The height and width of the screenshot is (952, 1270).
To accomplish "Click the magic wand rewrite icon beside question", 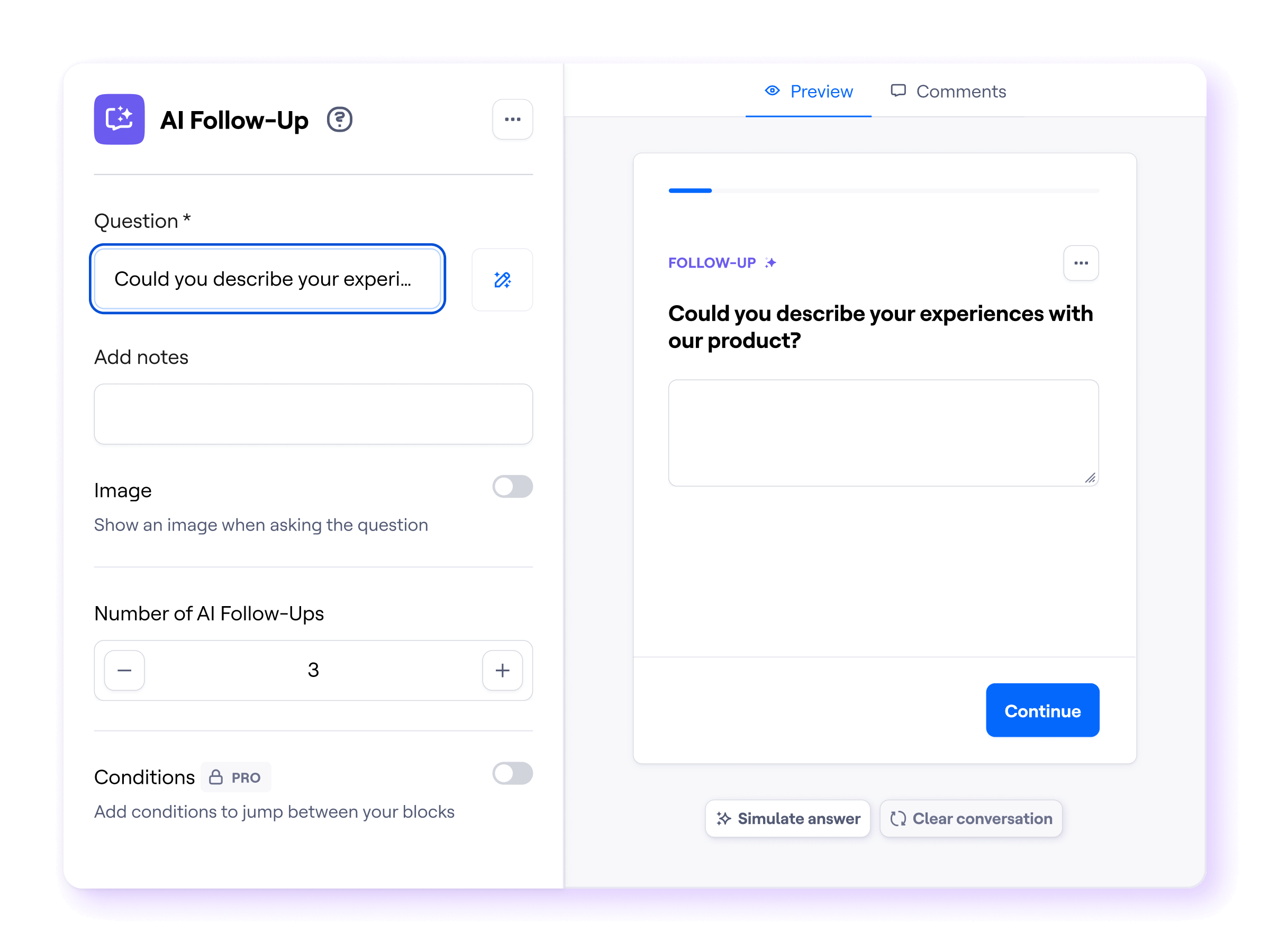I will pos(502,280).
